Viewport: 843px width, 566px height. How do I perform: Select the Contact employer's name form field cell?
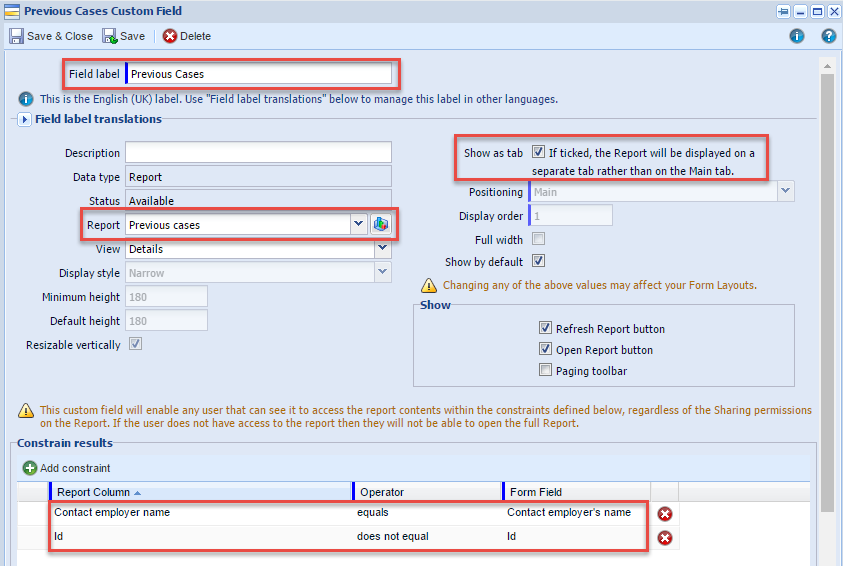575,513
